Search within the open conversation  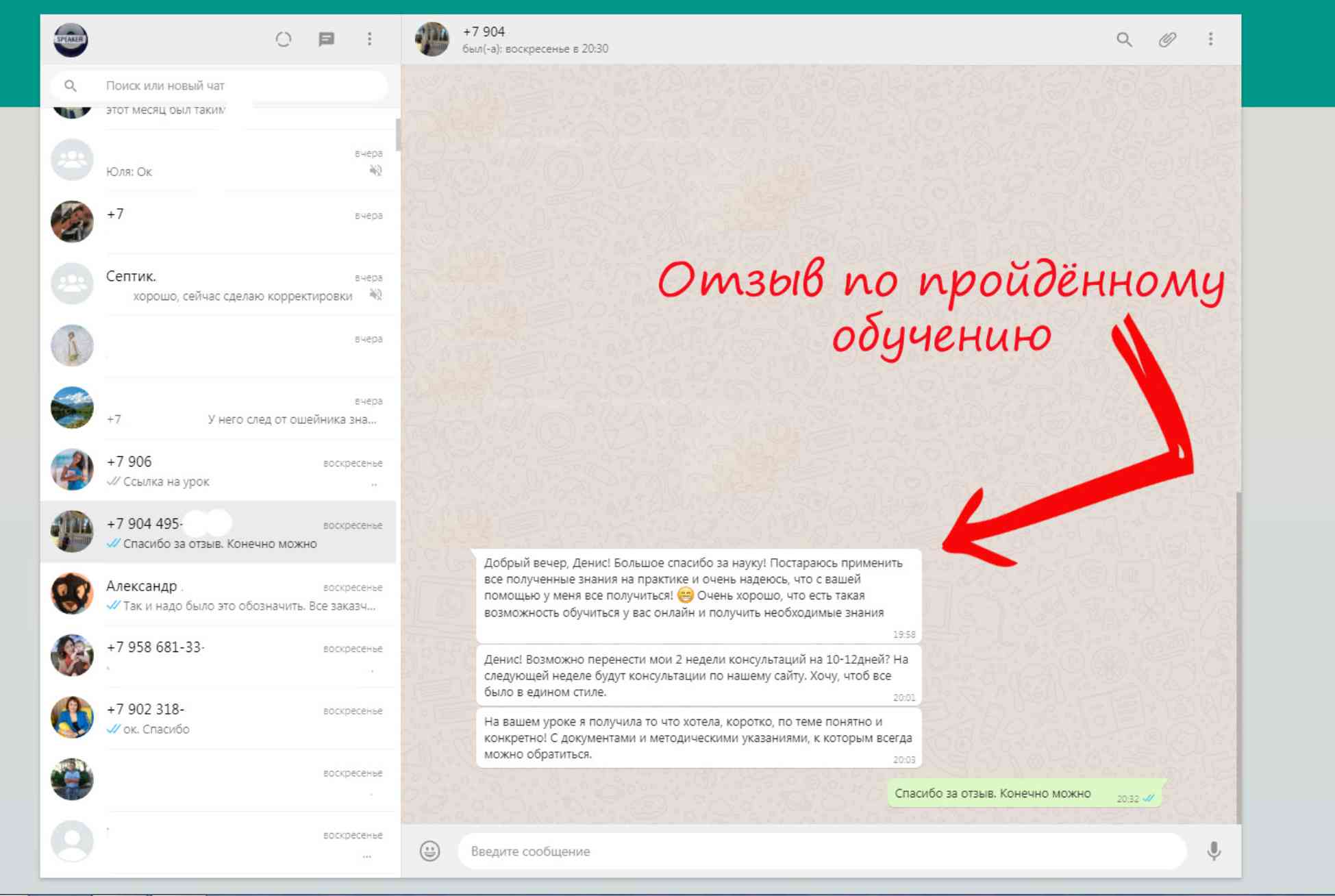click(1124, 40)
